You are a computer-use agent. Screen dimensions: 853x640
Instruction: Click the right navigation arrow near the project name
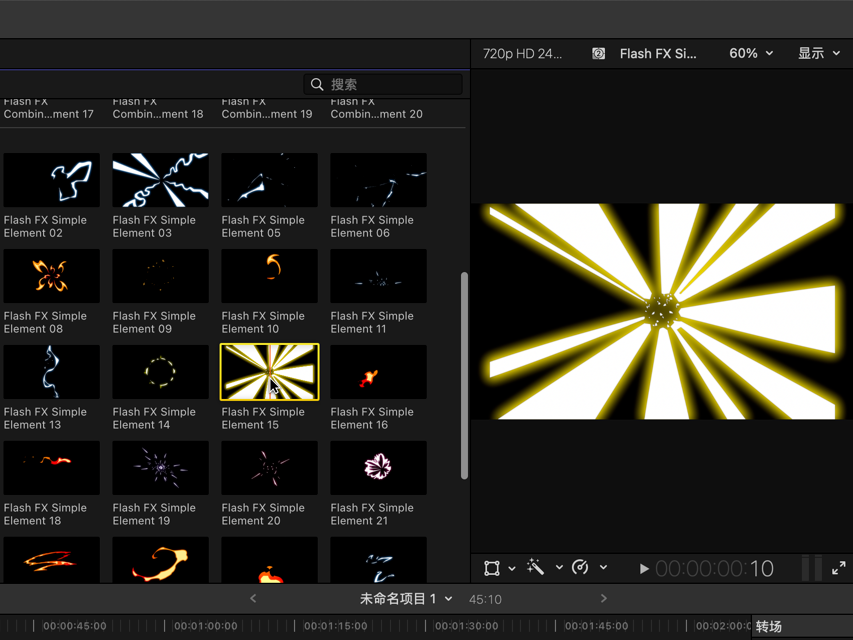[603, 598]
